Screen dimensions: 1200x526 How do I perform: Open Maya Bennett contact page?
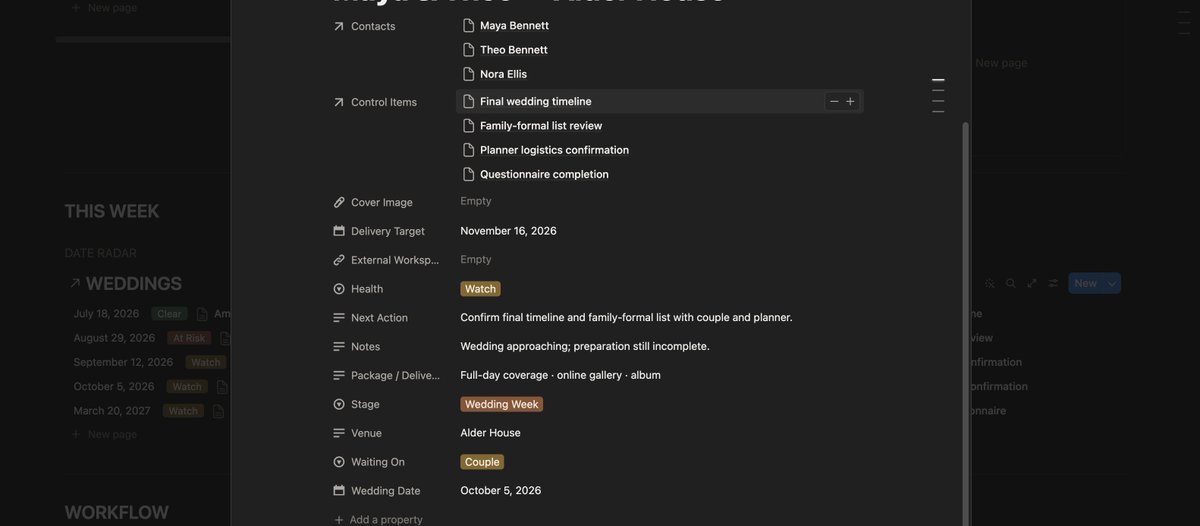[514, 25]
